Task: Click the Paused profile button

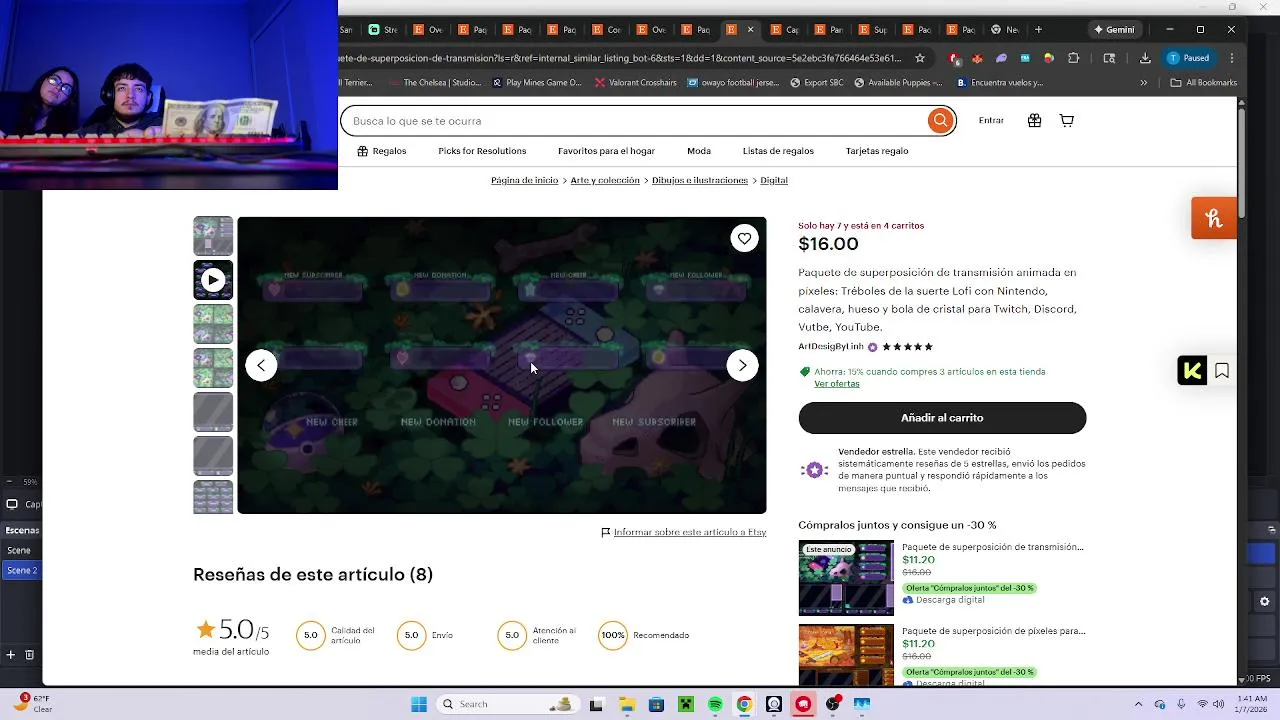Action: (x=1188, y=58)
